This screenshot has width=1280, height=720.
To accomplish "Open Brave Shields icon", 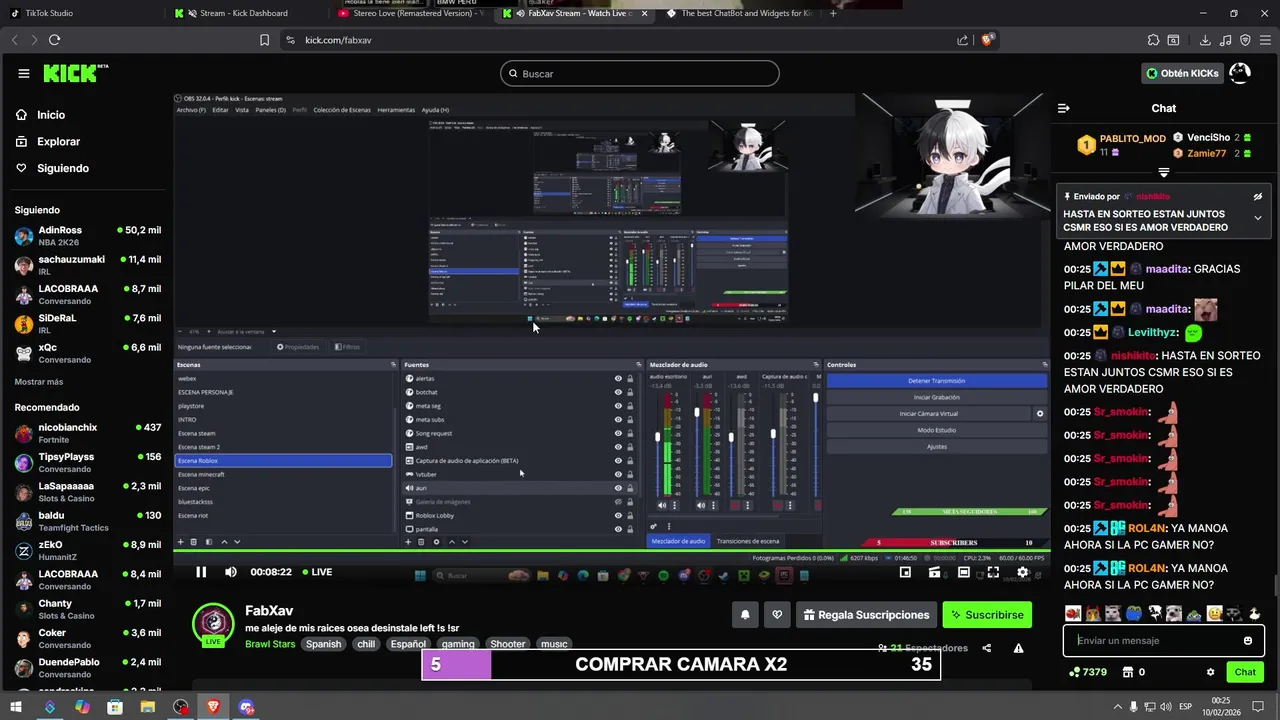I will 987,40.
